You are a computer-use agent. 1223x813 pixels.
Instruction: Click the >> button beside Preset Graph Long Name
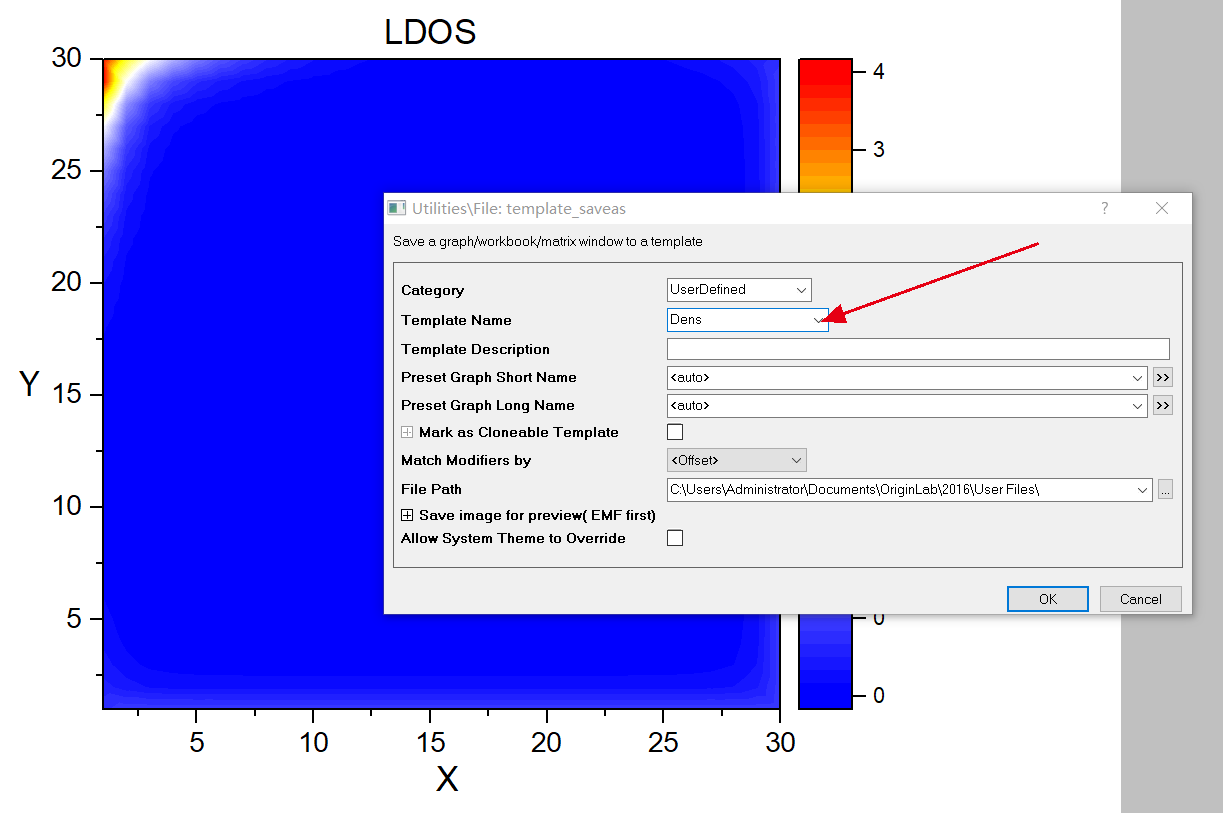click(1162, 406)
